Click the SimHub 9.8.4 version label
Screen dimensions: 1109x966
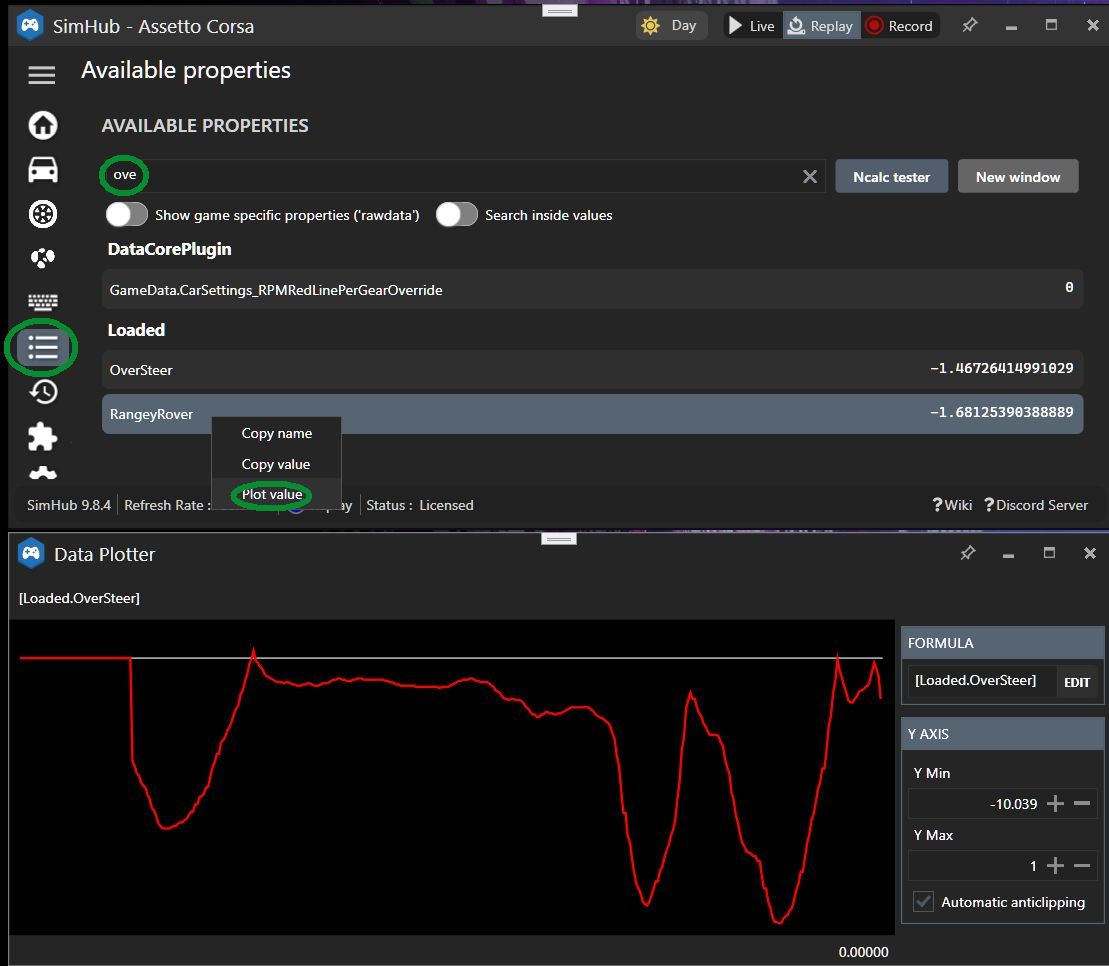click(69, 505)
